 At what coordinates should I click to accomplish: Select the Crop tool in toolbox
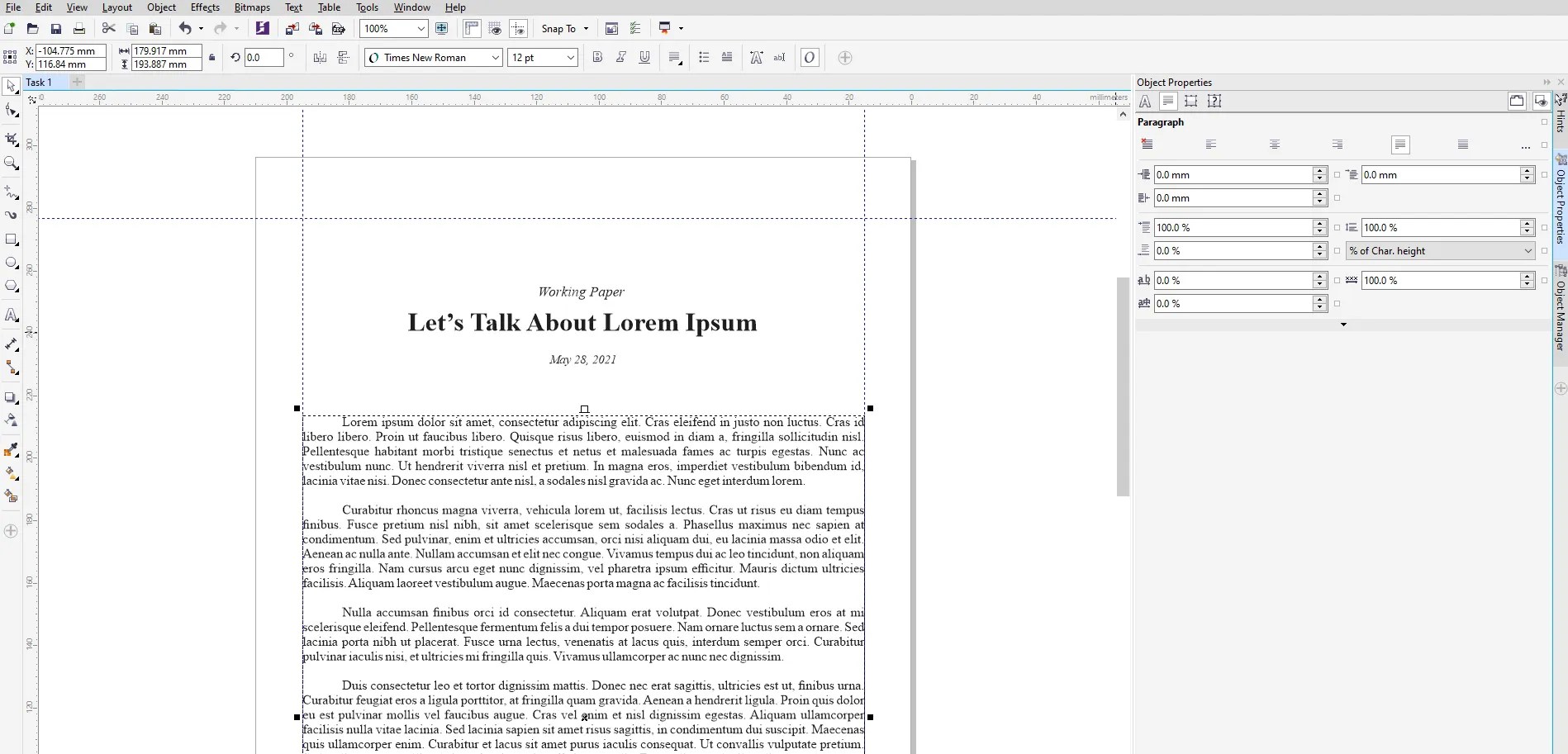(x=12, y=139)
